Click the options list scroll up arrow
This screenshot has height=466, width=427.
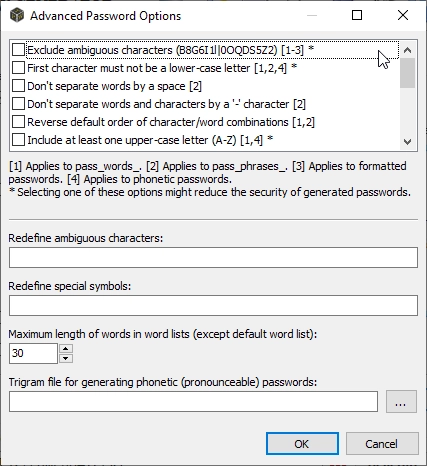point(407,50)
